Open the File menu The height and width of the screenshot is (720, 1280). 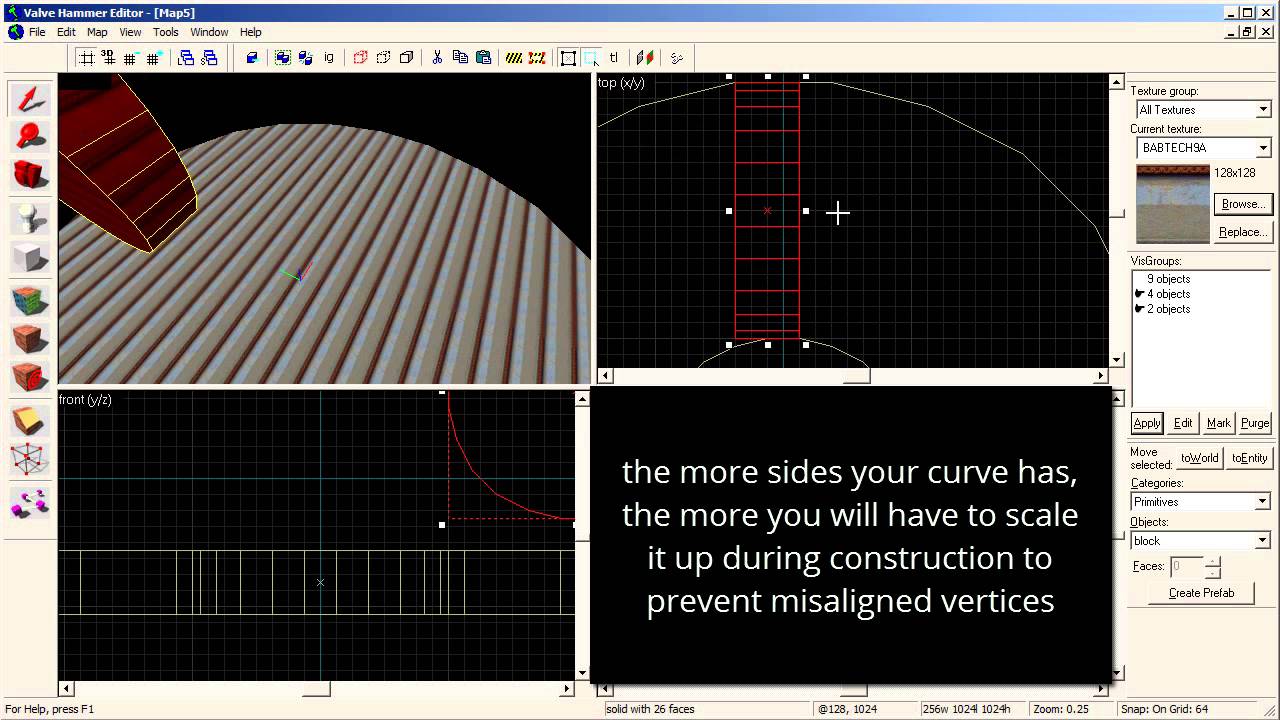[37, 32]
